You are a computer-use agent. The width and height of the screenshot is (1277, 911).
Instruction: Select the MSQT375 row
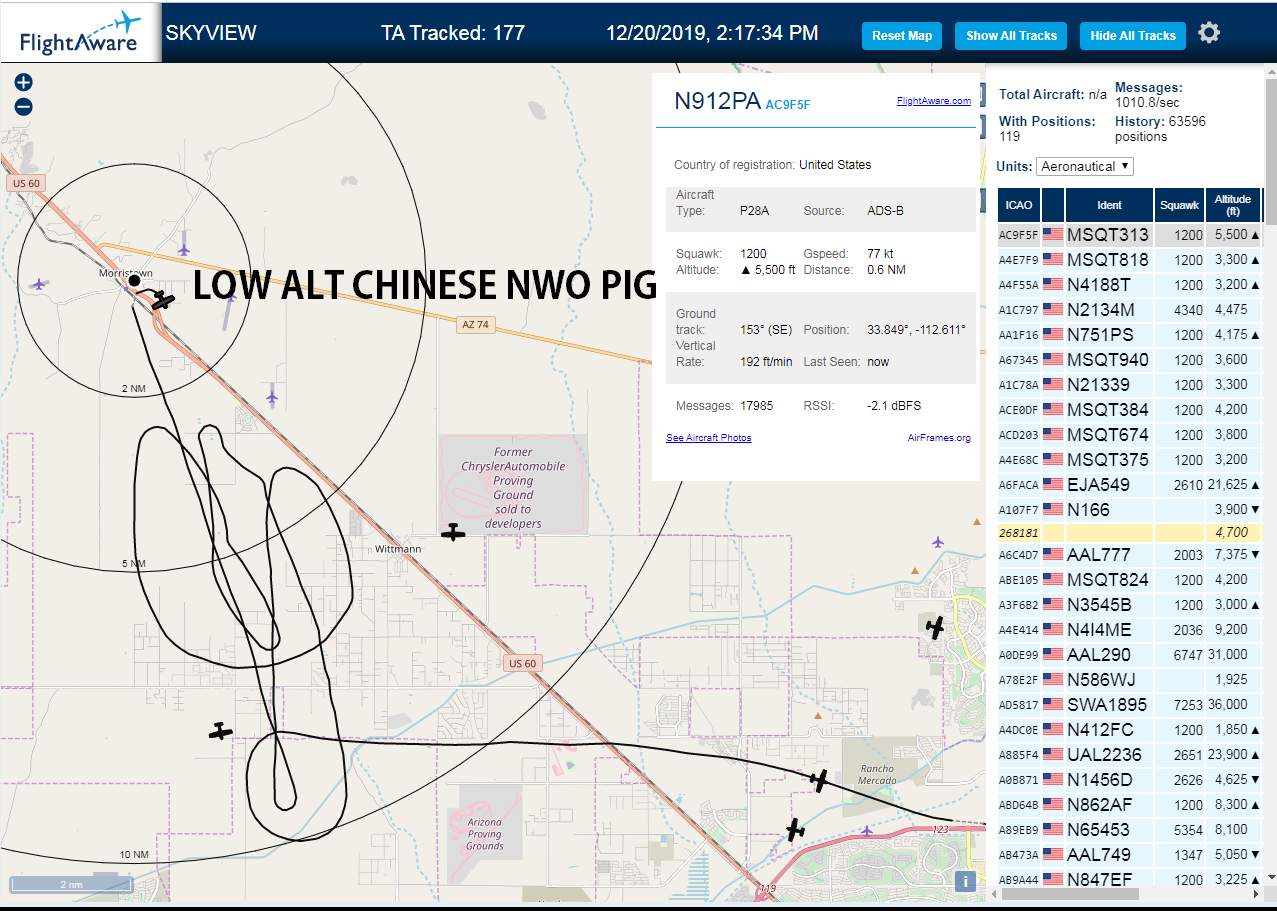(x=1130, y=460)
